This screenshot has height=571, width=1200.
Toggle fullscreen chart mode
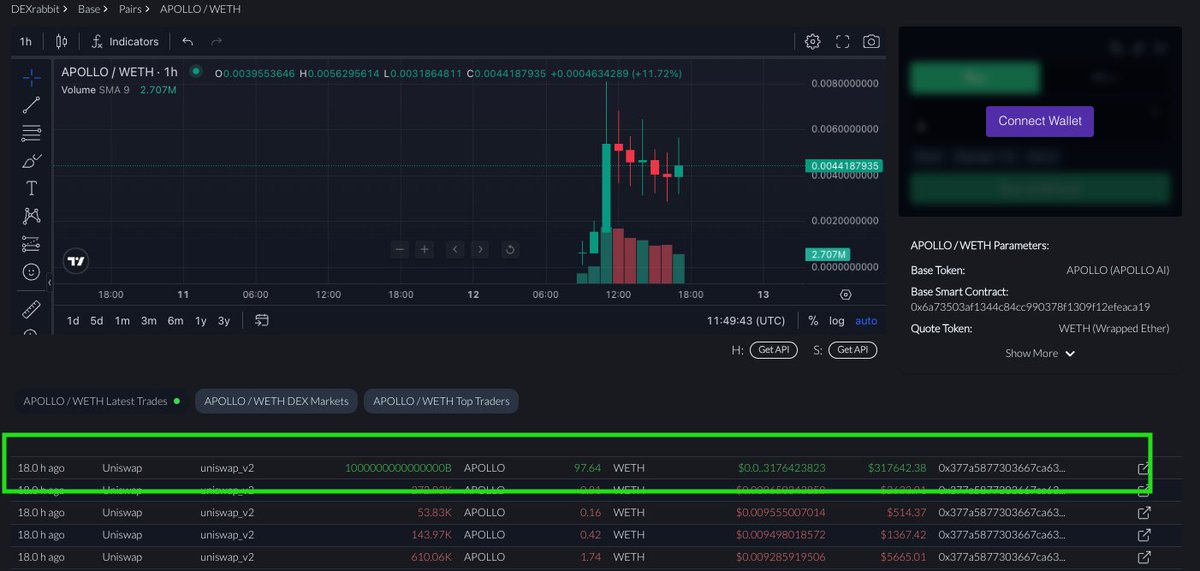click(x=843, y=42)
